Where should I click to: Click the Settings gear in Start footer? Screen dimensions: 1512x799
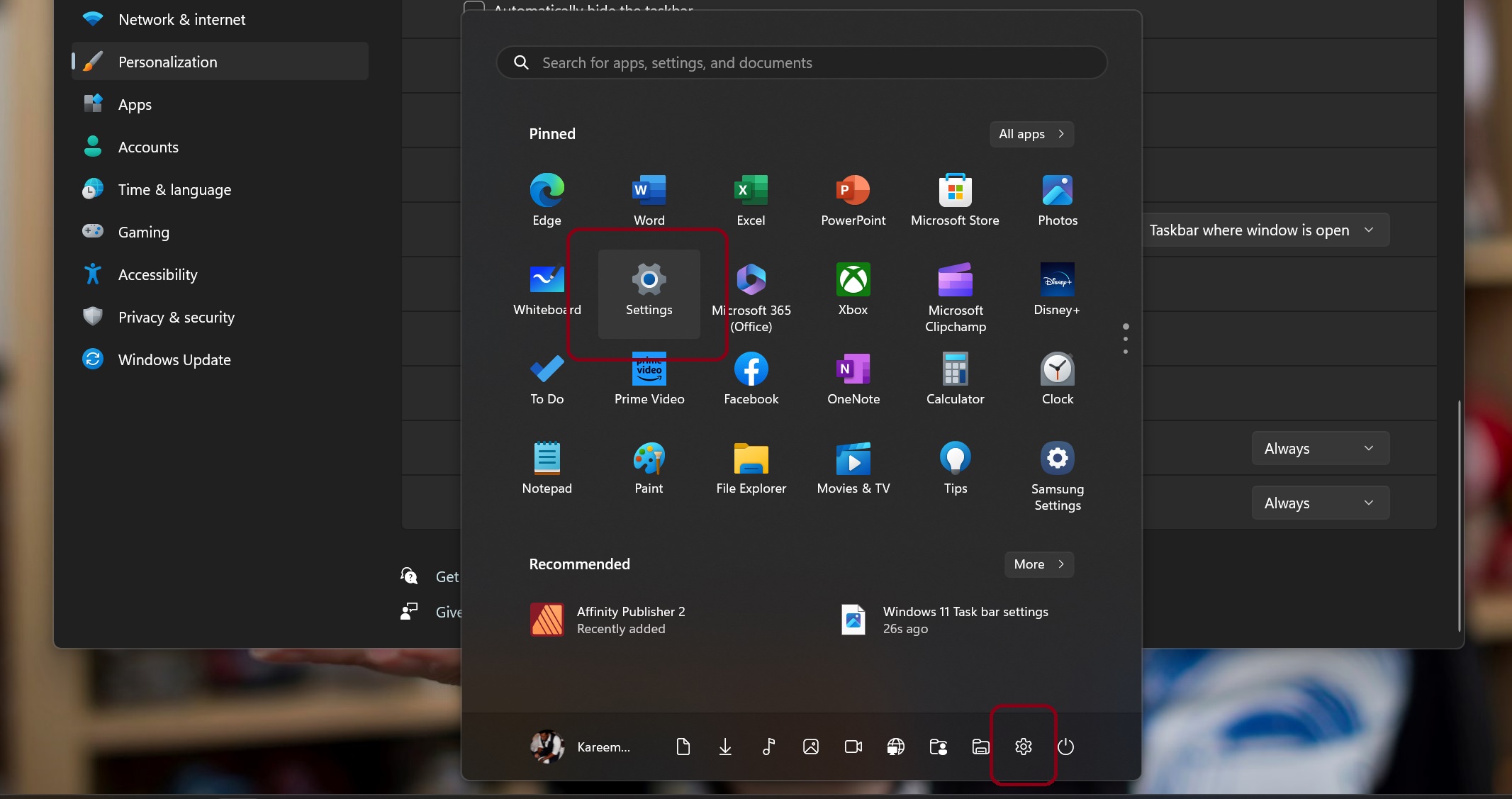(x=1023, y=747)
